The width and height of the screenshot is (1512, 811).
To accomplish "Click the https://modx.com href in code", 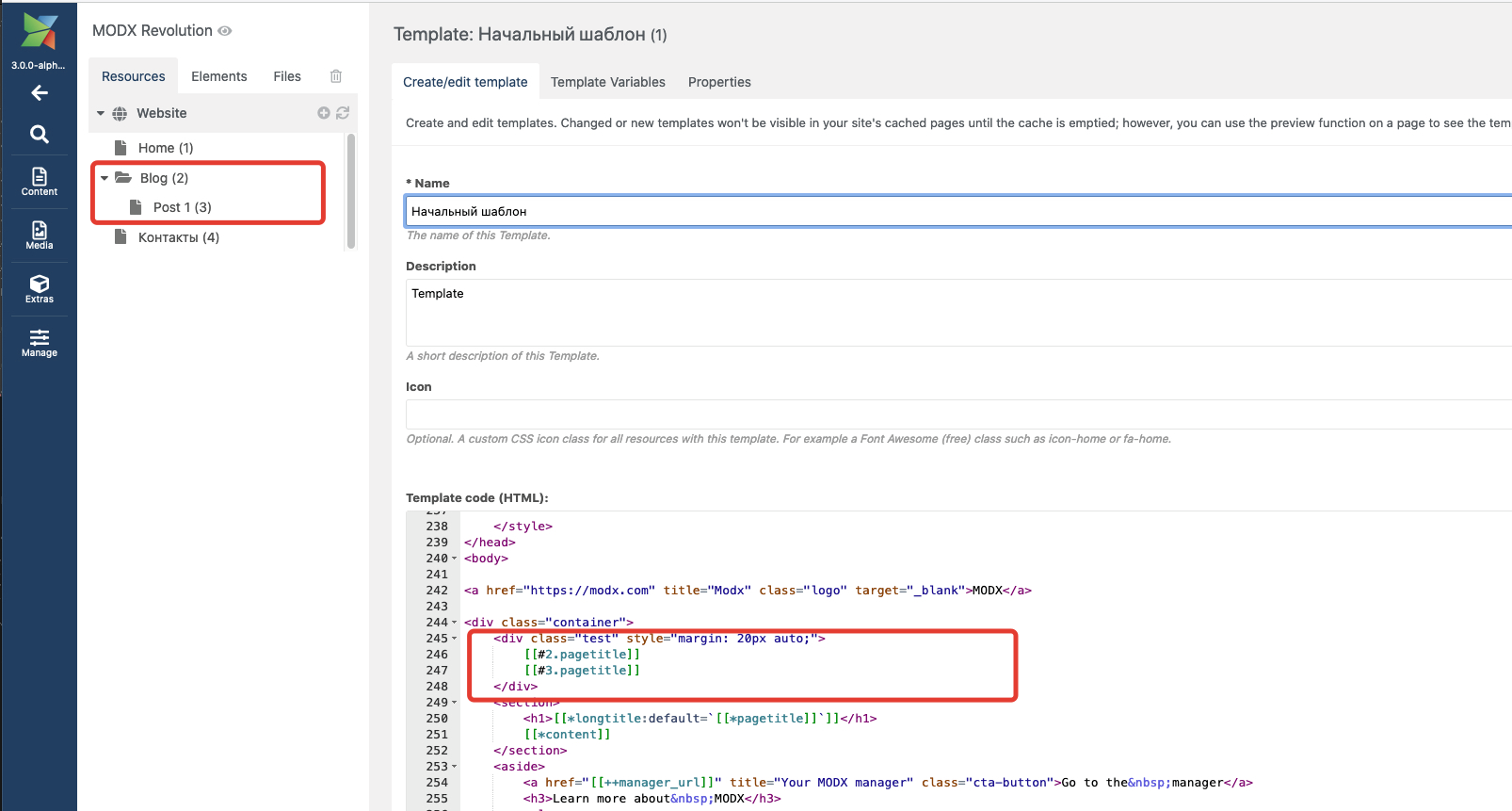I will point(589,591).
